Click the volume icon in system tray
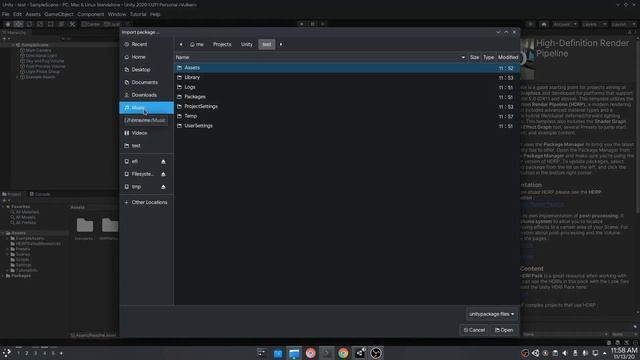The height and width of the screenshot is (360, 640). [565, 353]
